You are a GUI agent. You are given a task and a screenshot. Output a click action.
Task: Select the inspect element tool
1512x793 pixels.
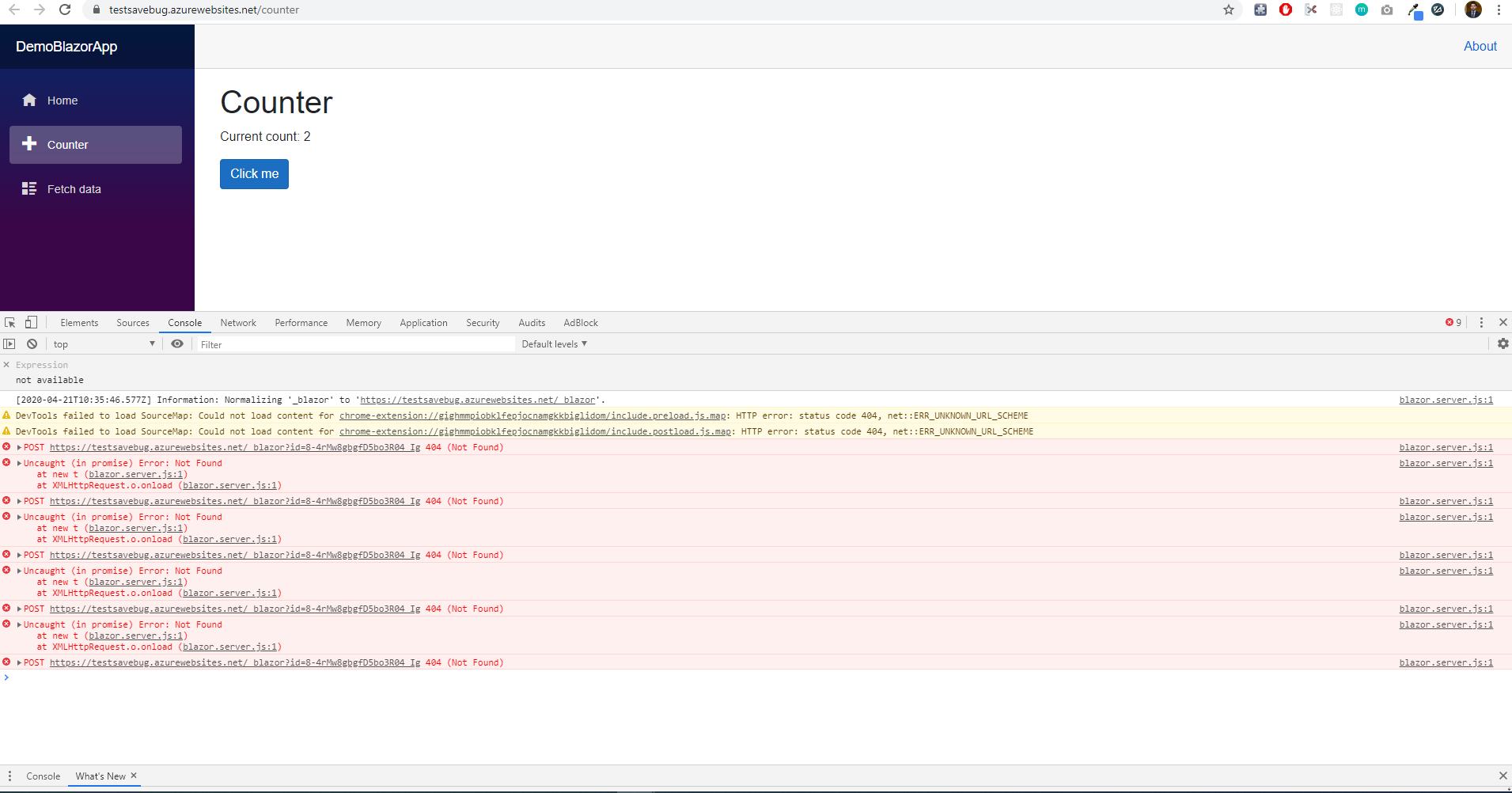tap(9, 322)
